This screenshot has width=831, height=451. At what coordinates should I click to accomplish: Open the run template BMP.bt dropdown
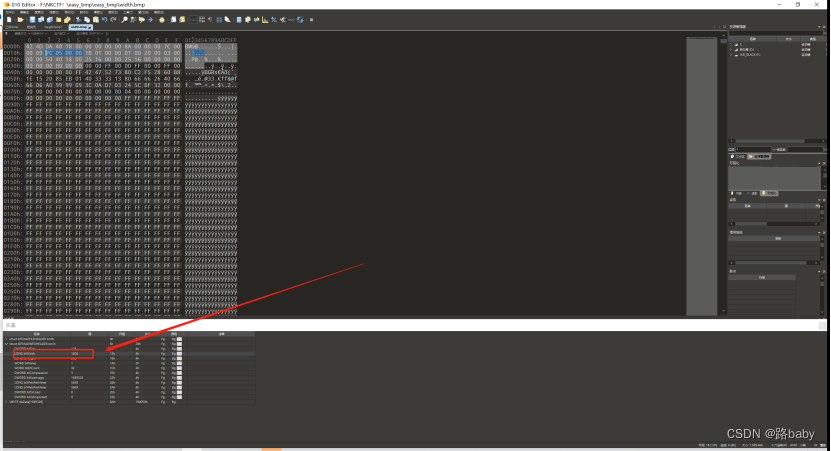click(90, 33)
